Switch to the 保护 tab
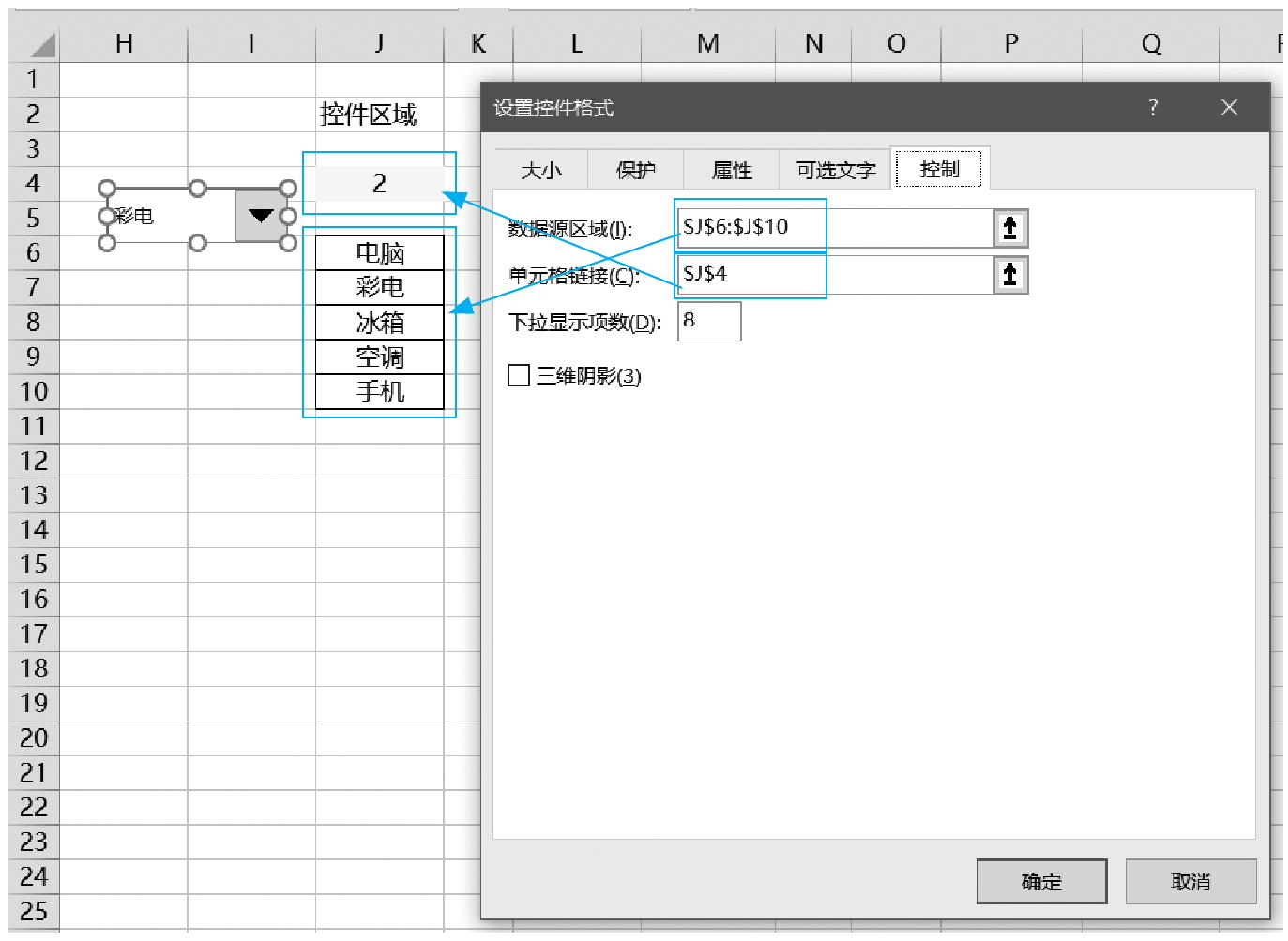 click(635, 170)
